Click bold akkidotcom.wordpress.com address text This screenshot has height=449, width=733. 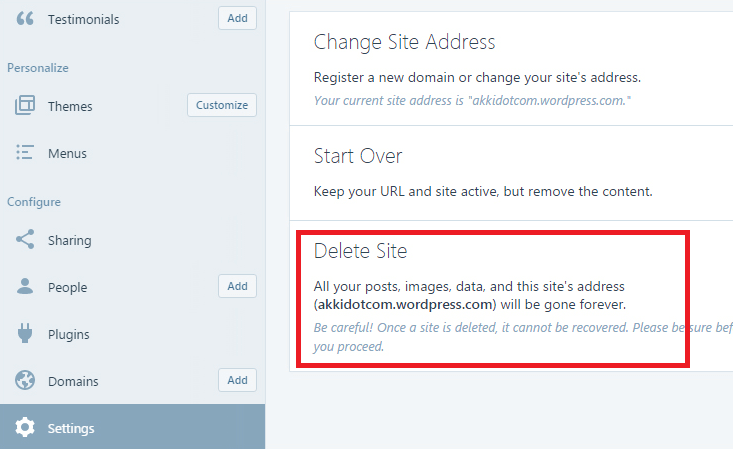(x=405, y=304)
